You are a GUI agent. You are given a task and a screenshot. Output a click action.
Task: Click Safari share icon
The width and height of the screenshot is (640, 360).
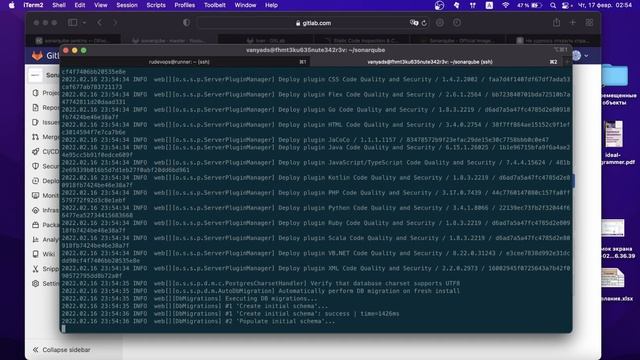point(556,23)
